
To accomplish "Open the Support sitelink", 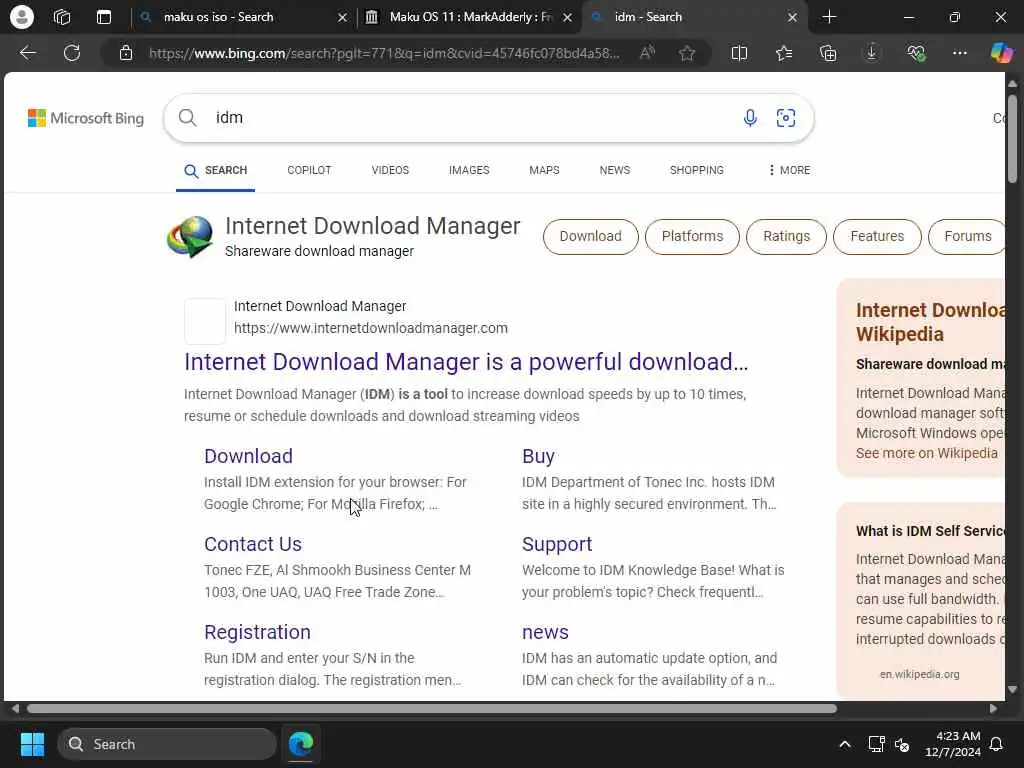I will pos(557,544).
